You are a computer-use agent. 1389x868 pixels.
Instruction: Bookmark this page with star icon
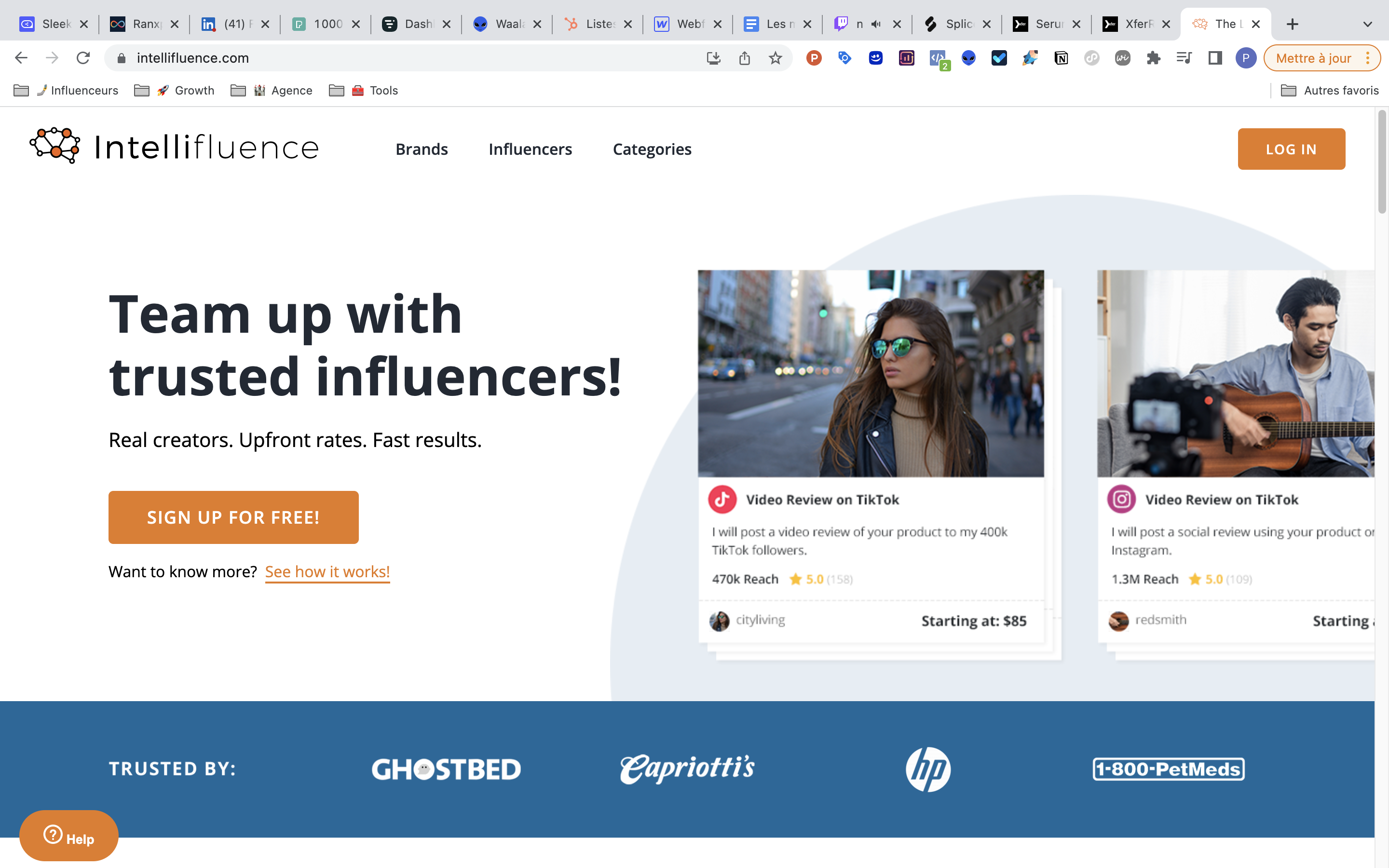click(776, 58)
